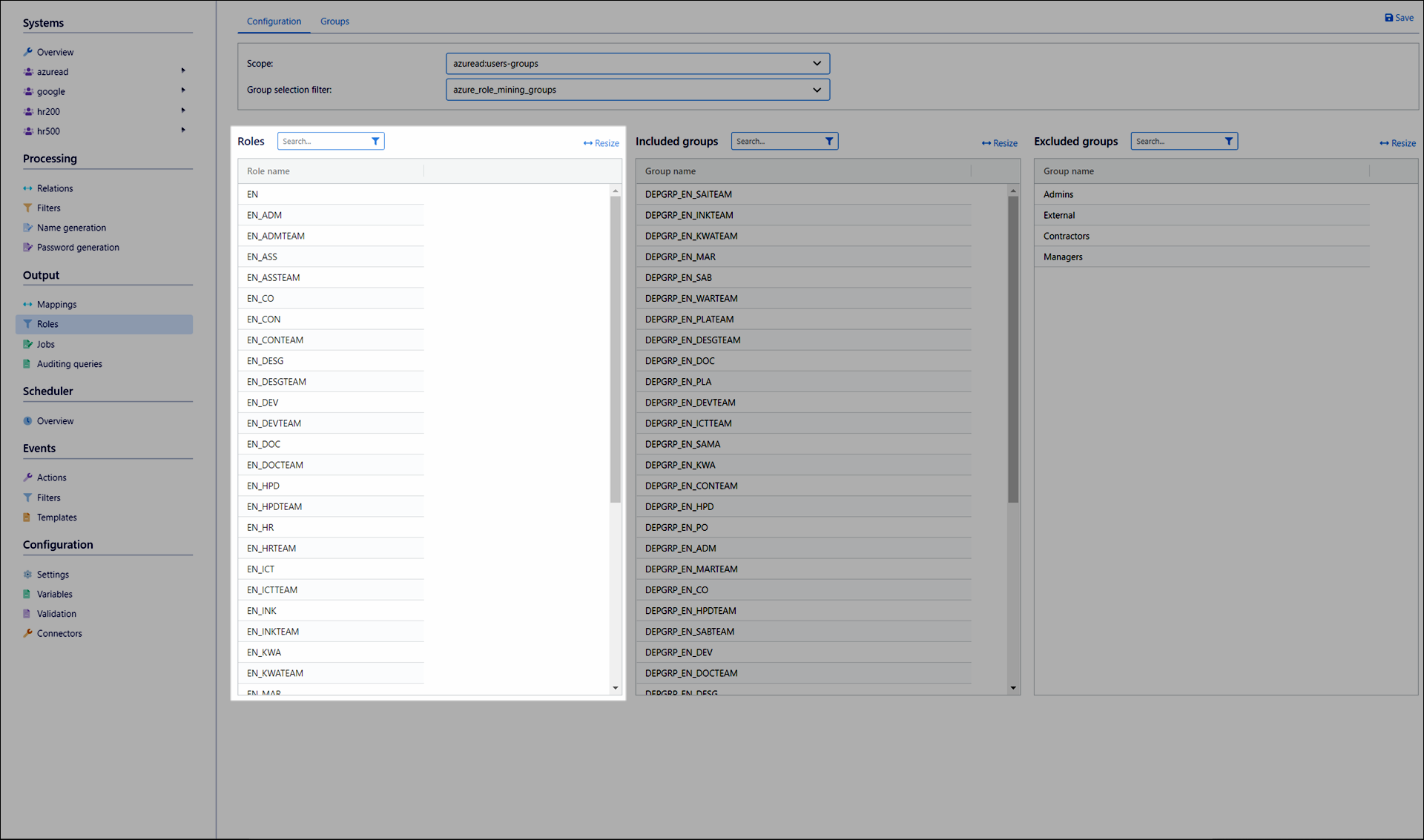Image resolution: width=1424 pixels, height=840 pixels.
Task: Select the EN_DEVTEAM role row
Action: click(274, 423)
